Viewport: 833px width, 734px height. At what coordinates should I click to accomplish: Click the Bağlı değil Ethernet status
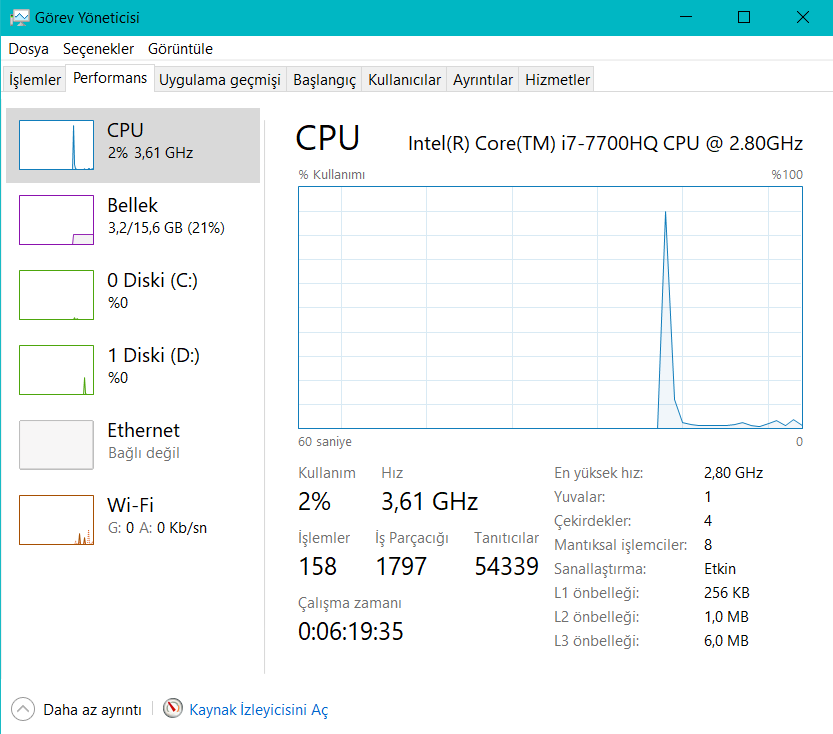(x=143, y=453)
